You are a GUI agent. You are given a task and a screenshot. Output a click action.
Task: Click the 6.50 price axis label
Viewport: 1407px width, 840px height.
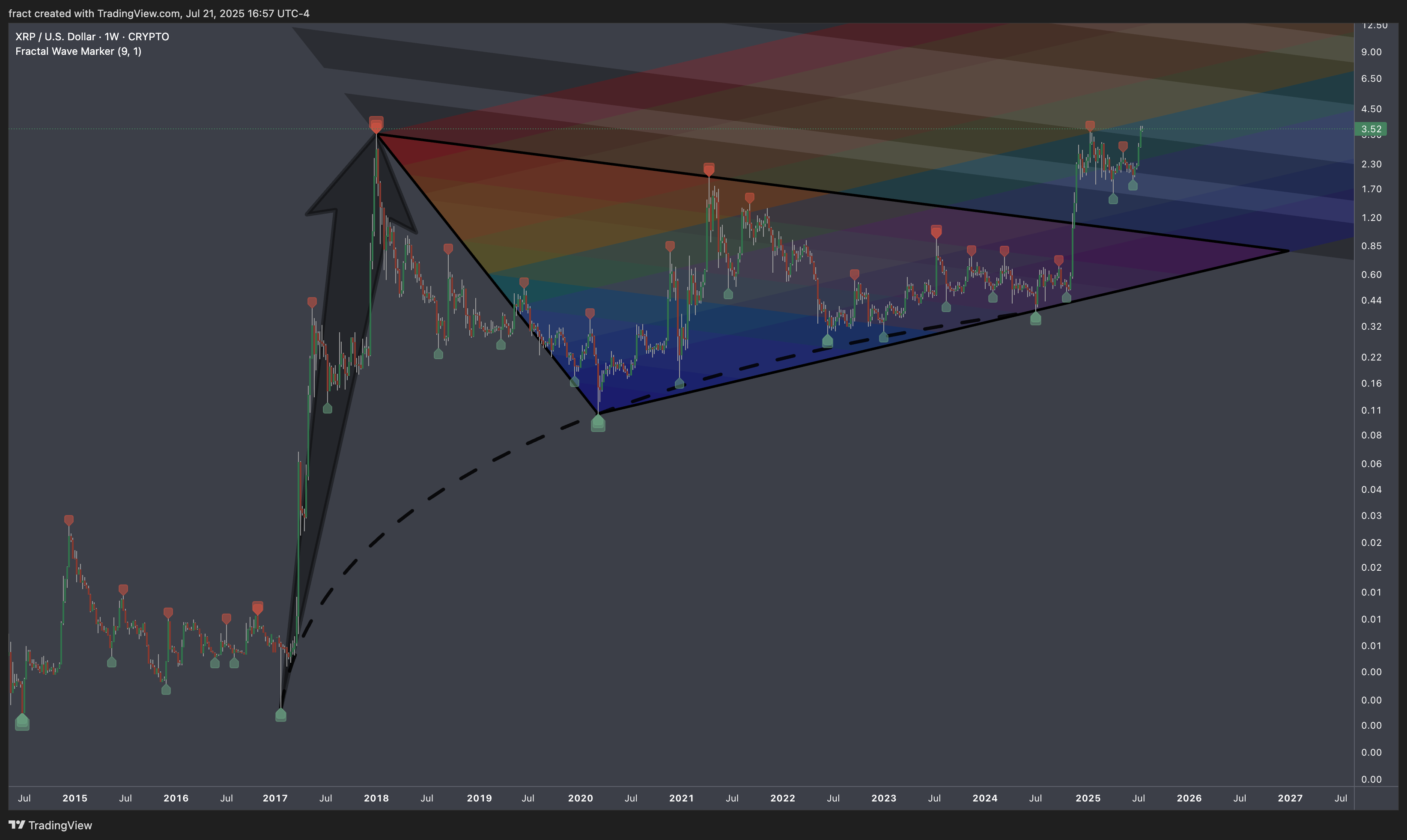tap(1371, 79)
